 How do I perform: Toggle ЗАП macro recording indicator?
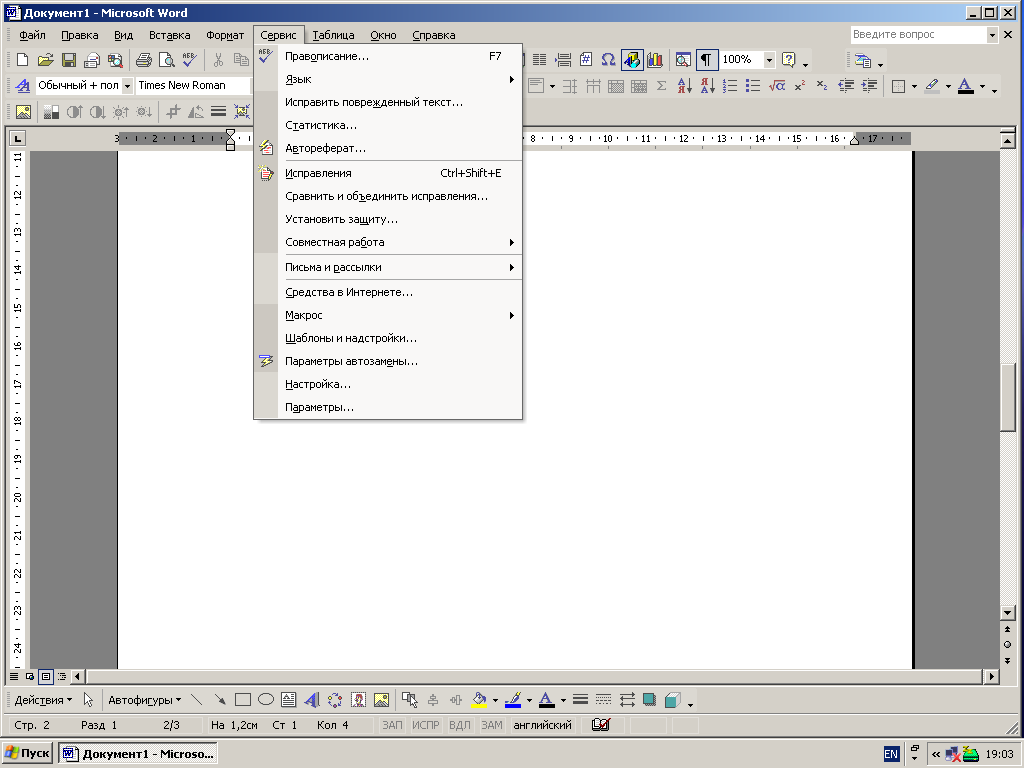point(392,725)
